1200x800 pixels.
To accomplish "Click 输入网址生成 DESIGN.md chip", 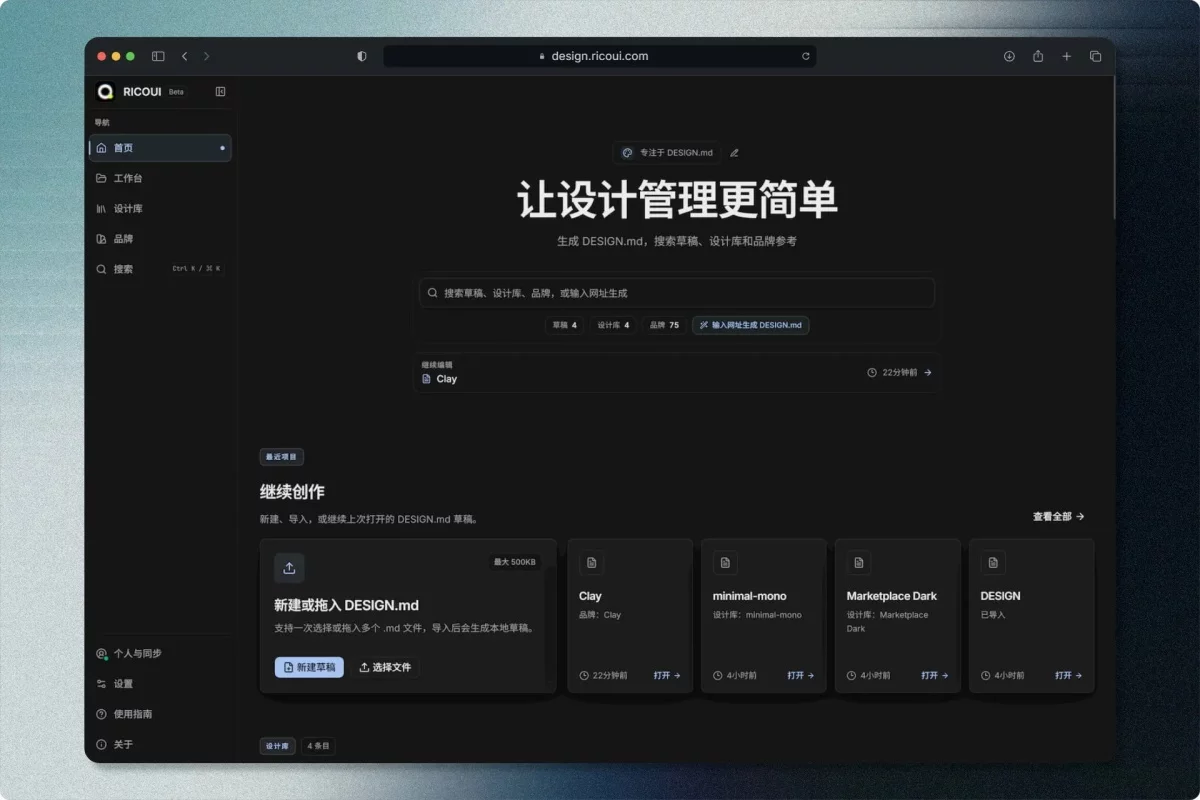I will point(750,325).
